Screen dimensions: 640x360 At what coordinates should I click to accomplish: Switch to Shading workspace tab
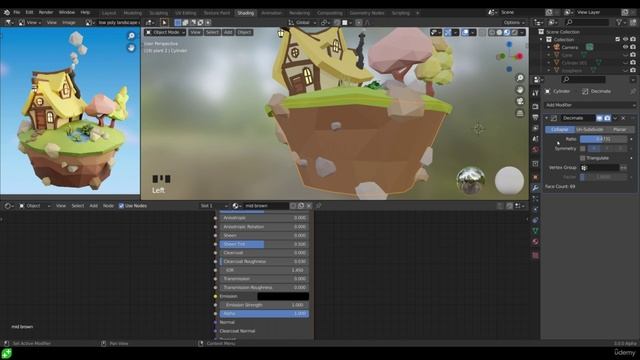point(245,13)
